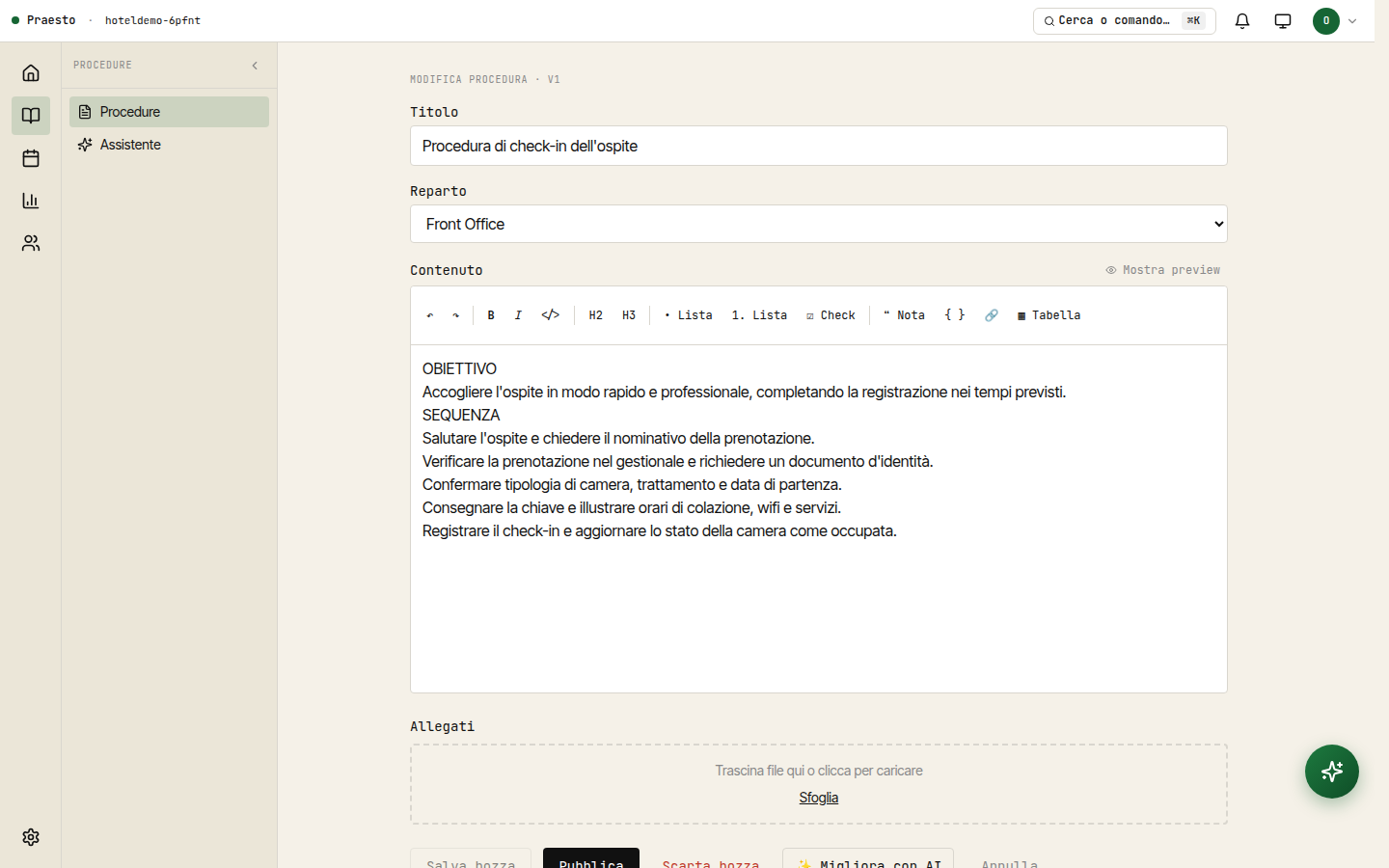
Task: Open the floating AI assistant sparkle button
Action: tap(1332, 772)
